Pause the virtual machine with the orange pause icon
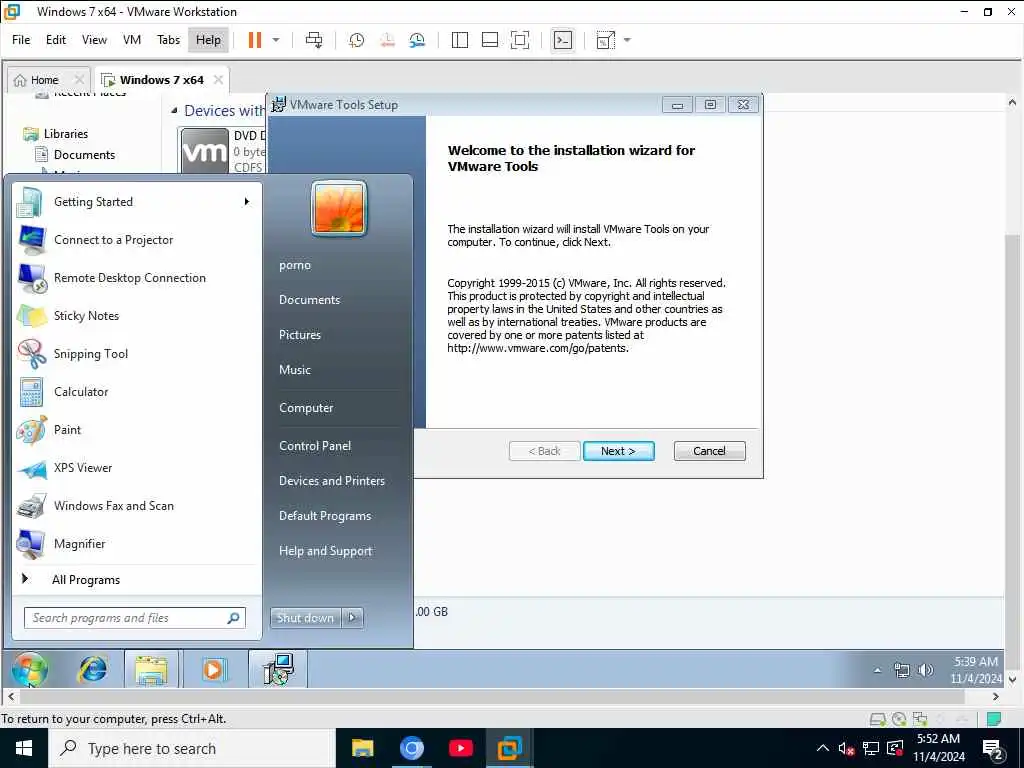The image size is (1024, 768). tap(255, 40)
